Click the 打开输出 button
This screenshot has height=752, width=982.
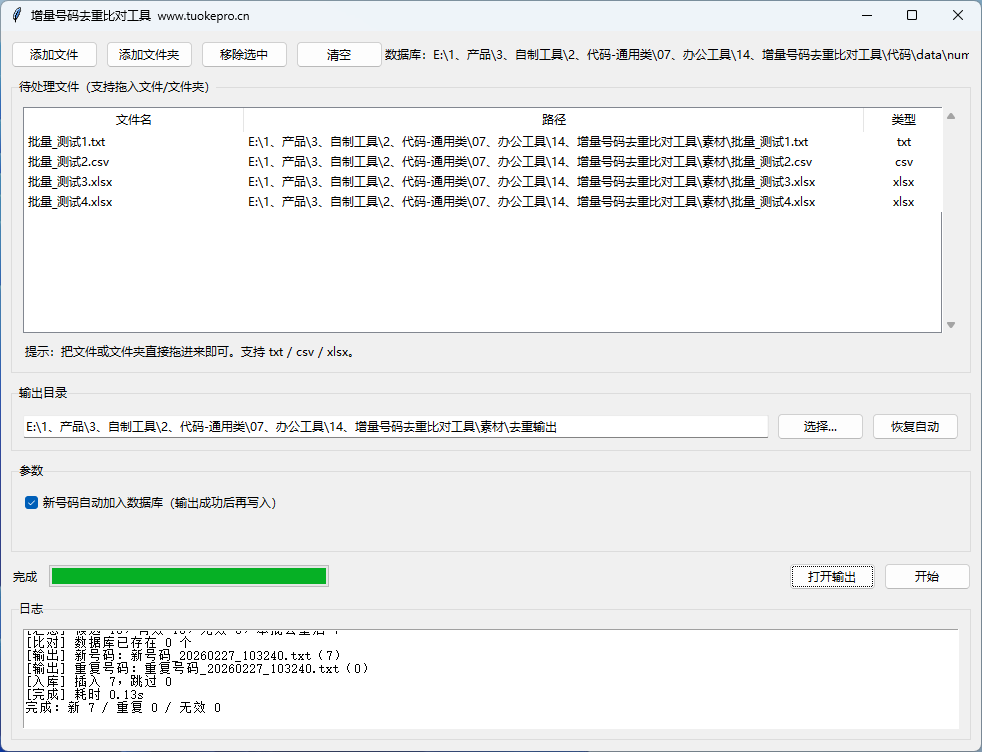tap(832, 576)
